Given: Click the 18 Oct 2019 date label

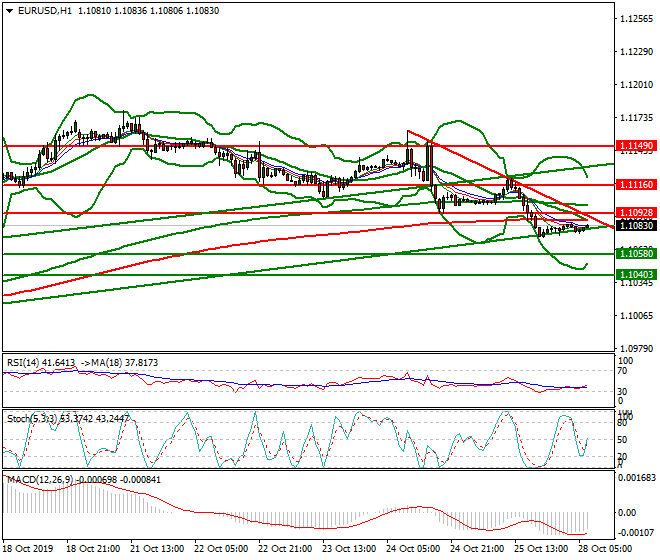Looking at the screenshot, I should click(28, 549).
